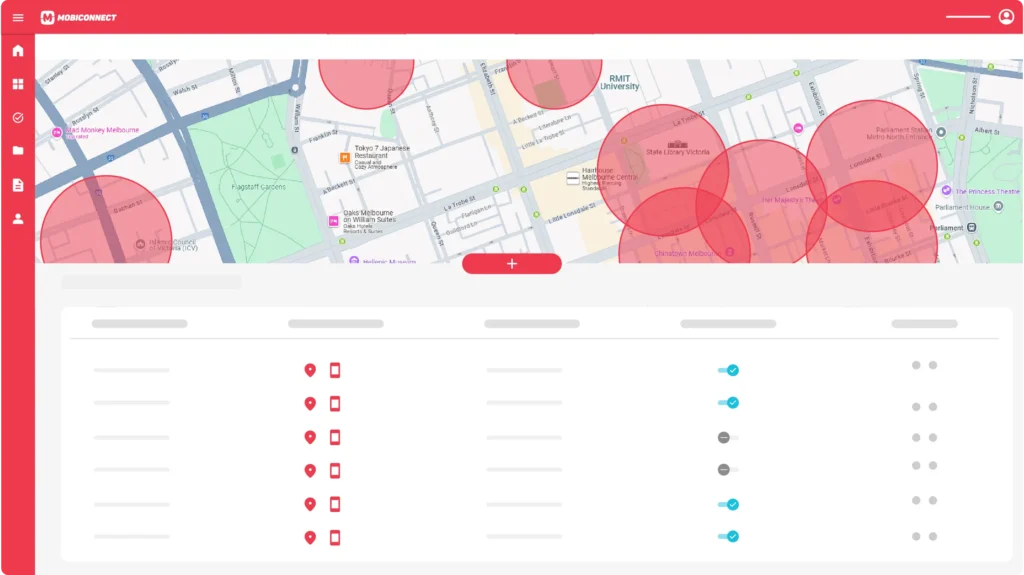This screenshot has width=1024, height=575.
Task: Click the device icon in fourth table row
Action: (x=335, y=470)
